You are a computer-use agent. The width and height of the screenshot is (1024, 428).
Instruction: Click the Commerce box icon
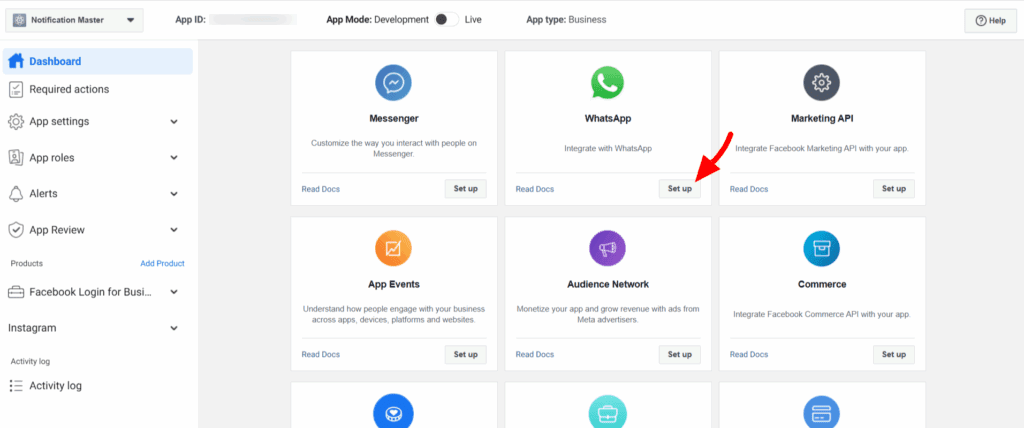[822, 248]
